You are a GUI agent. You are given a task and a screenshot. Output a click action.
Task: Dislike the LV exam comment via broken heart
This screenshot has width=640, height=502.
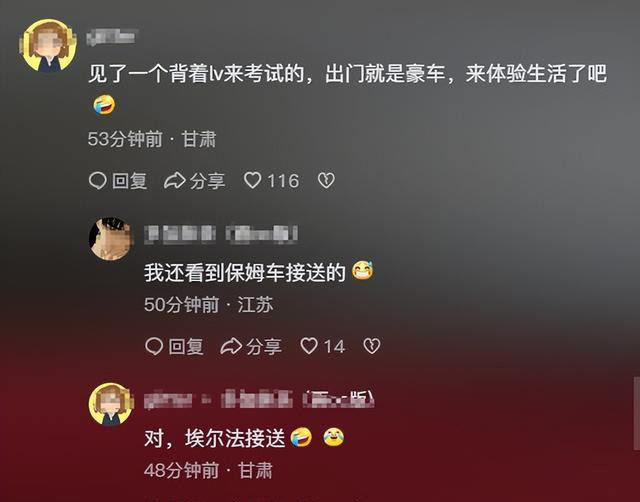tap(326, 180)
